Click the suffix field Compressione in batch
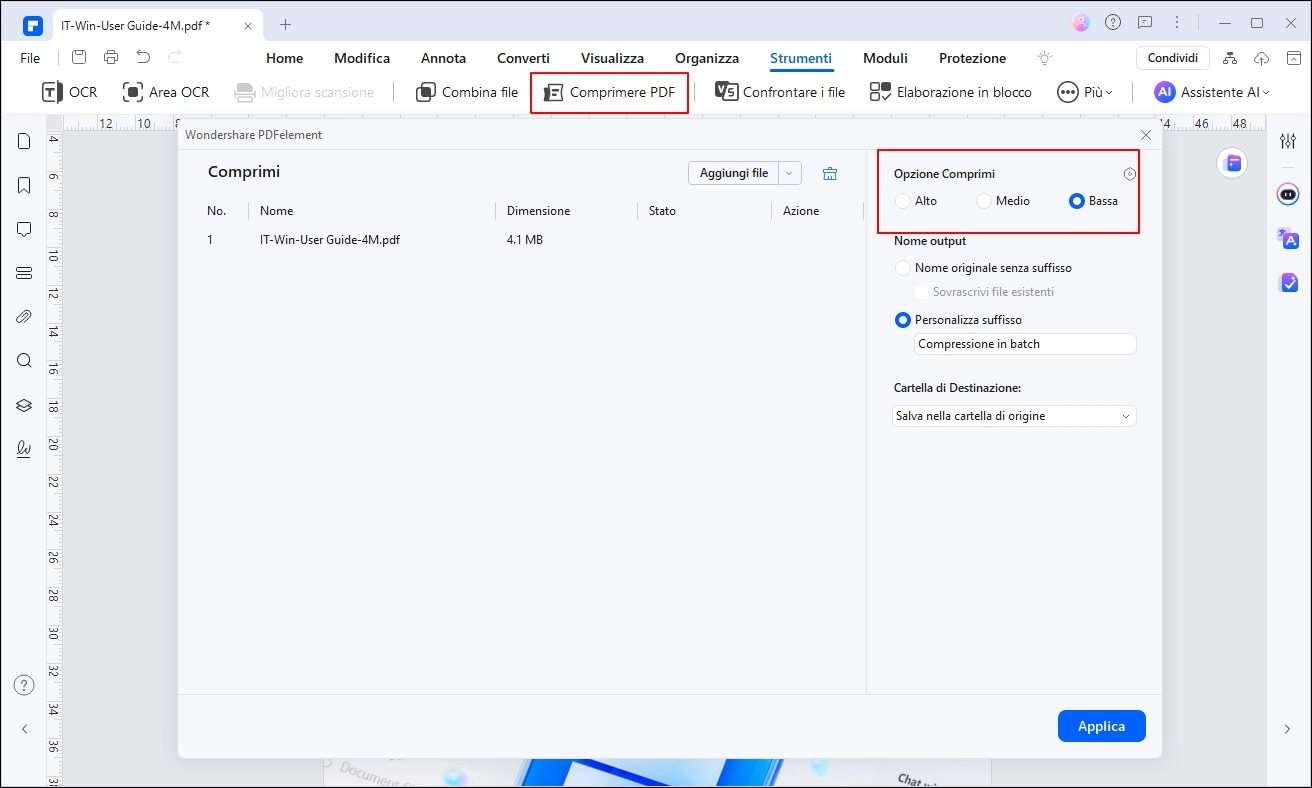Image resolution: width=1312 pixels, height=788 pixels. pyautogui.click(x=1025, y=344)
